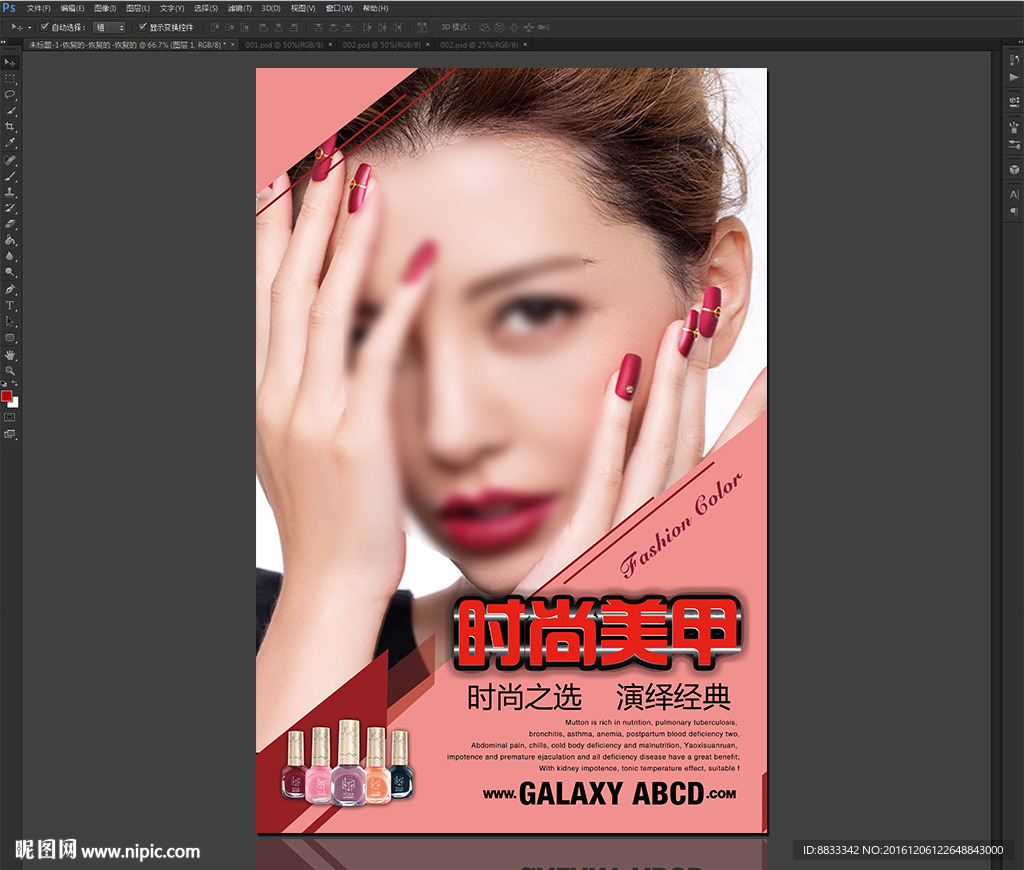Select the Clone Stamp tool
Screen dimensions: 1024x870
(10, 192)
